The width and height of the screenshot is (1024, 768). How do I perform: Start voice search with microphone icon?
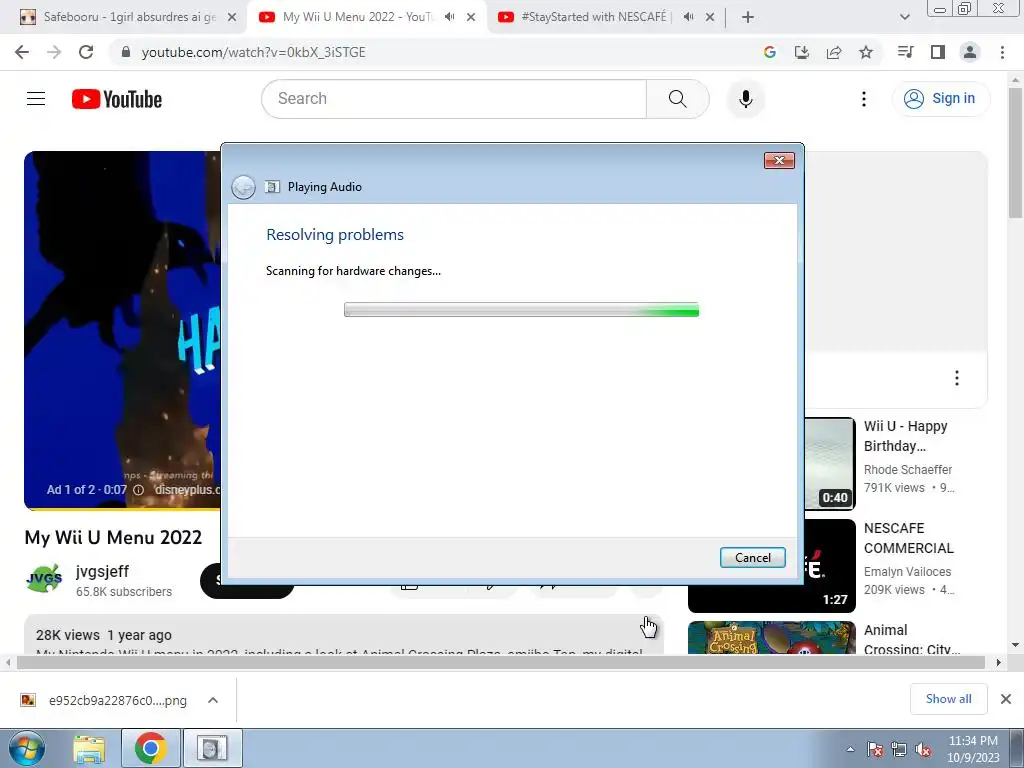745,99
